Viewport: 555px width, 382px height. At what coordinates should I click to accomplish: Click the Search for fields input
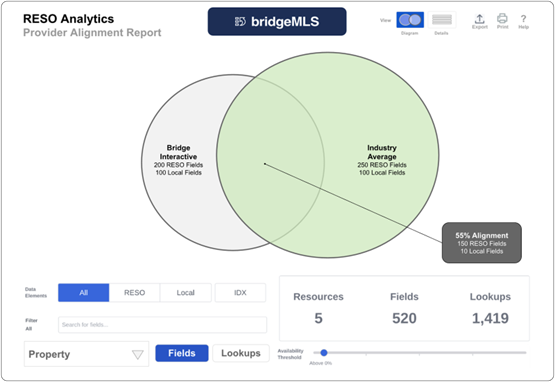pyautogui.click(x=162, y=325)
